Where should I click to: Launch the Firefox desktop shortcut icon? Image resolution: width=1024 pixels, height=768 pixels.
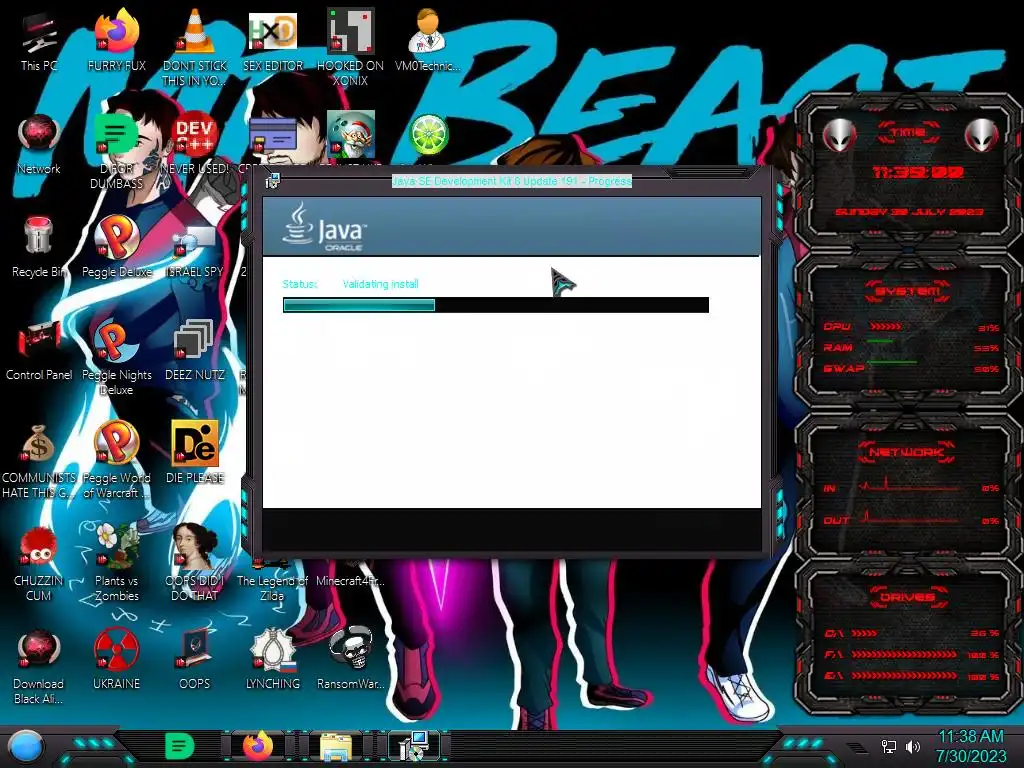point(116,31)
